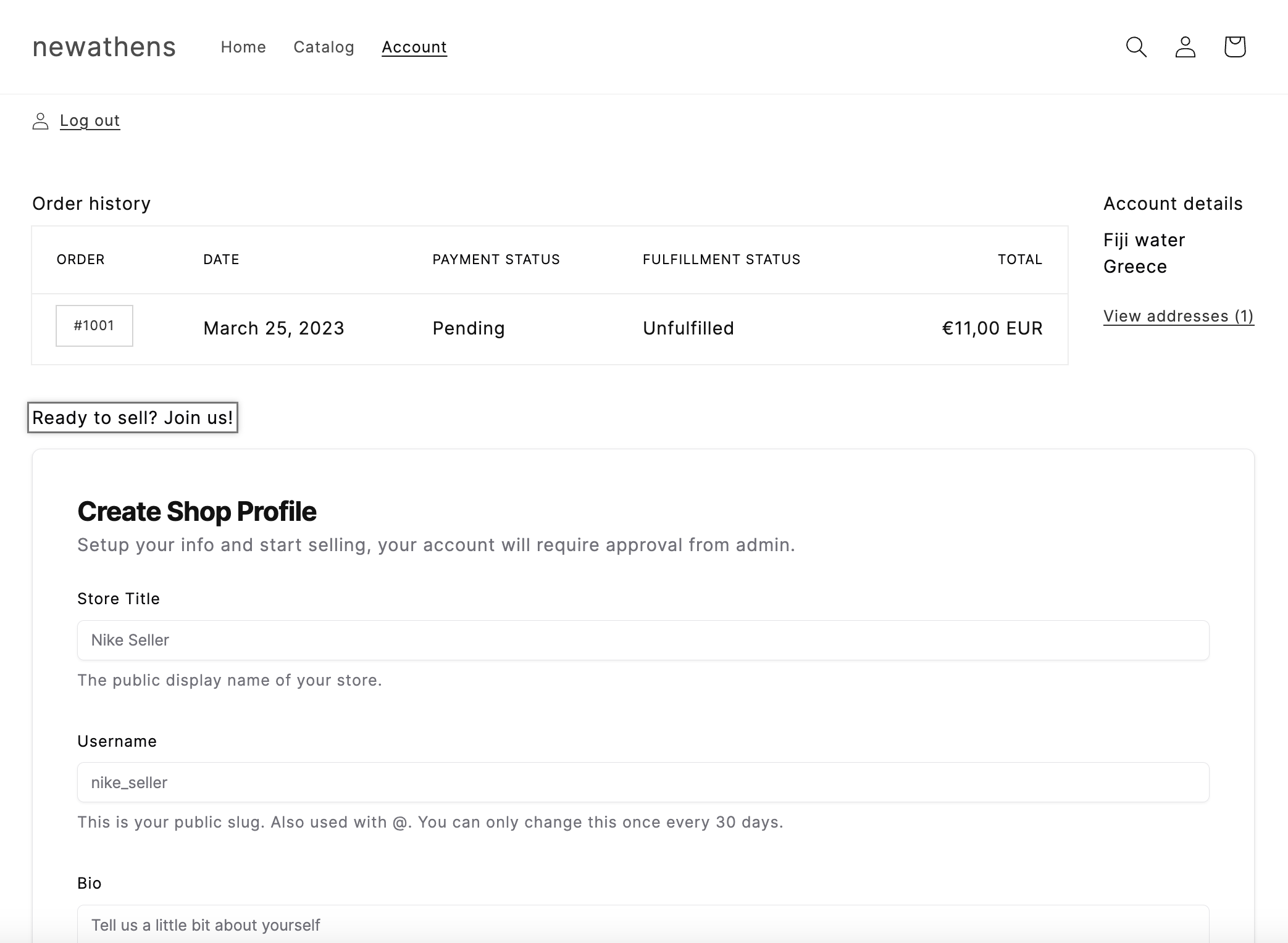Click the Log out link
The image size is (1288, 943).
[90, 120]
